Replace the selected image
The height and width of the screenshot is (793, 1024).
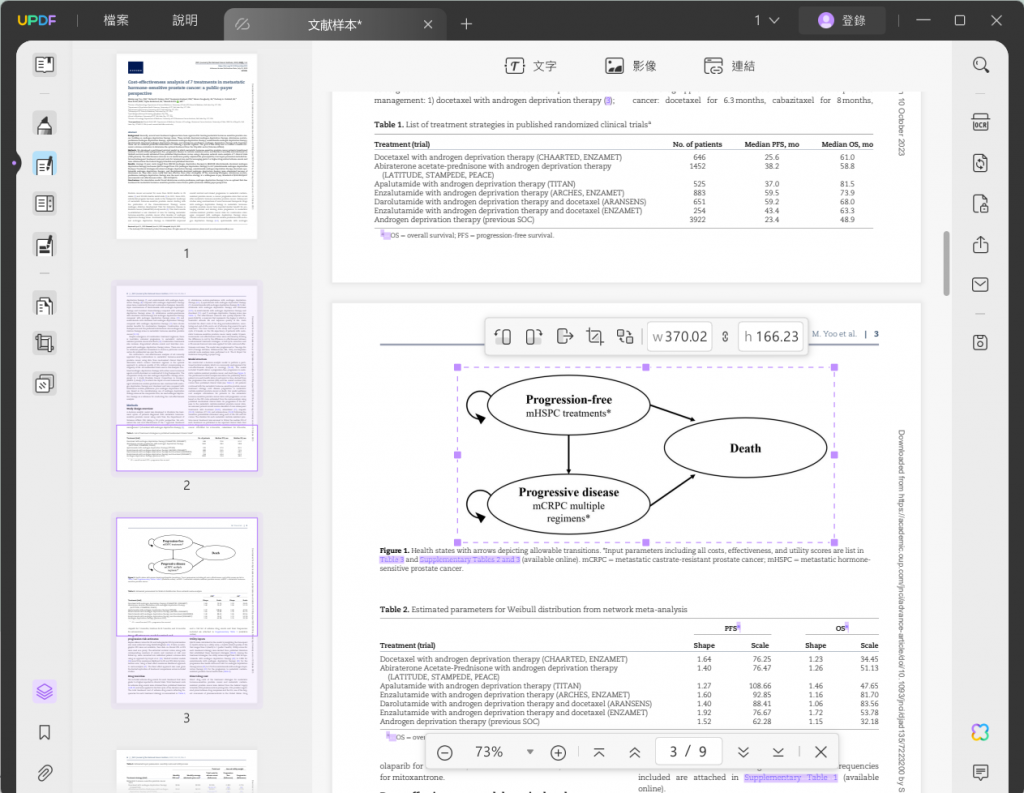[x=625, y=336]
